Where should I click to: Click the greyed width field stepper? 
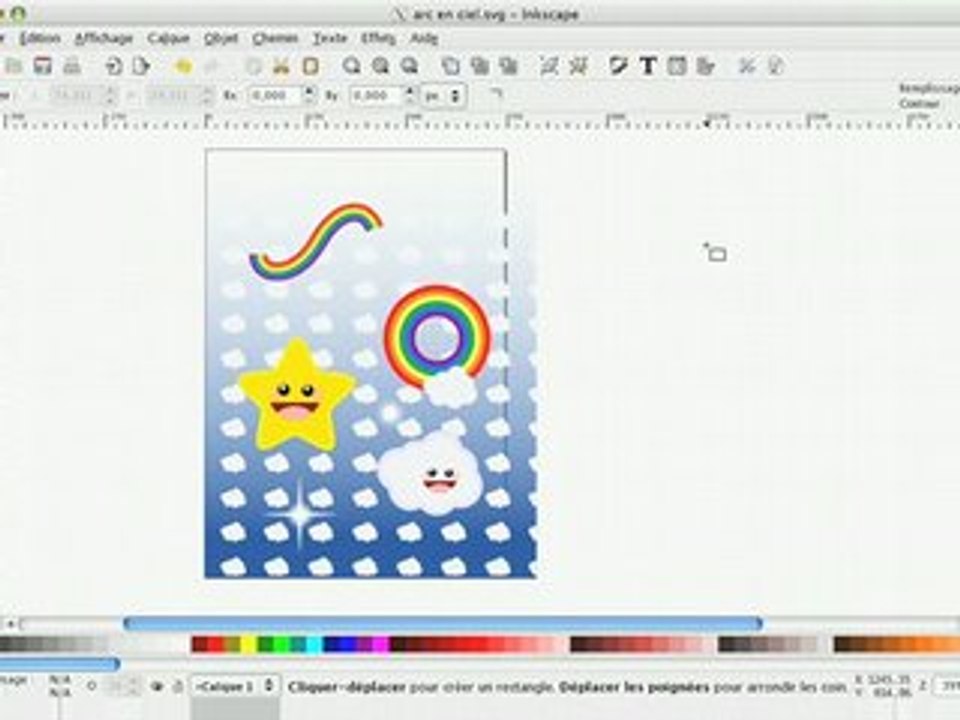tap(110, 96)
